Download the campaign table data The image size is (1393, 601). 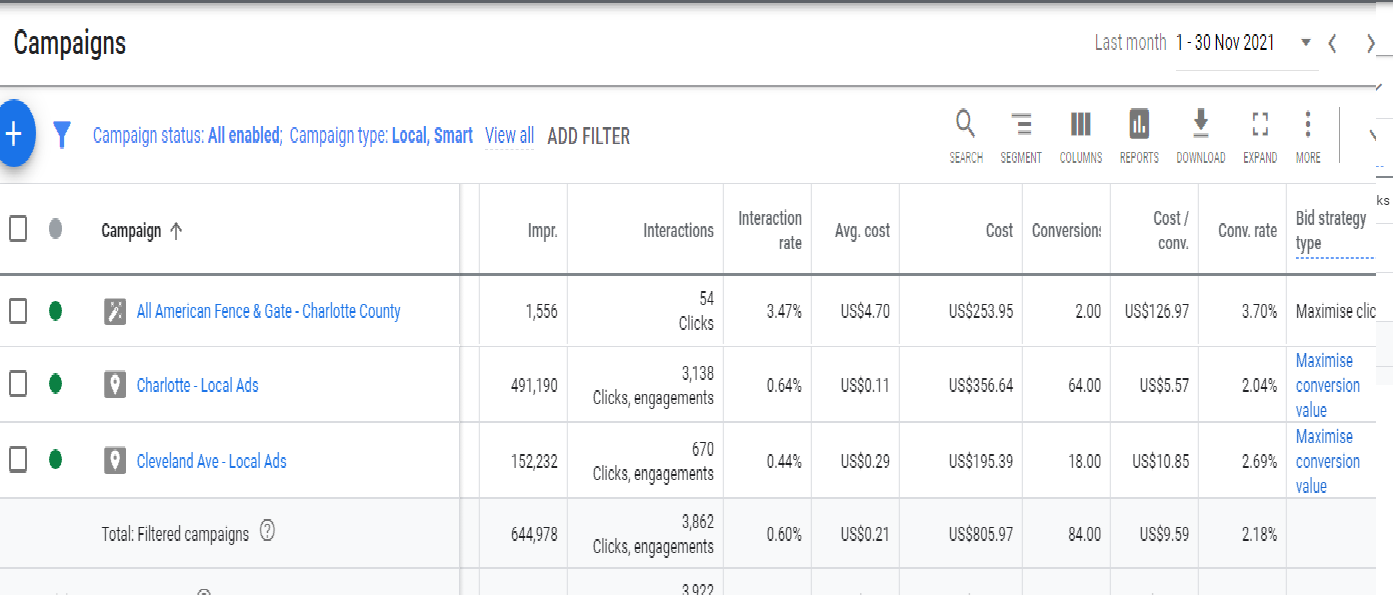pos(1200,124)
